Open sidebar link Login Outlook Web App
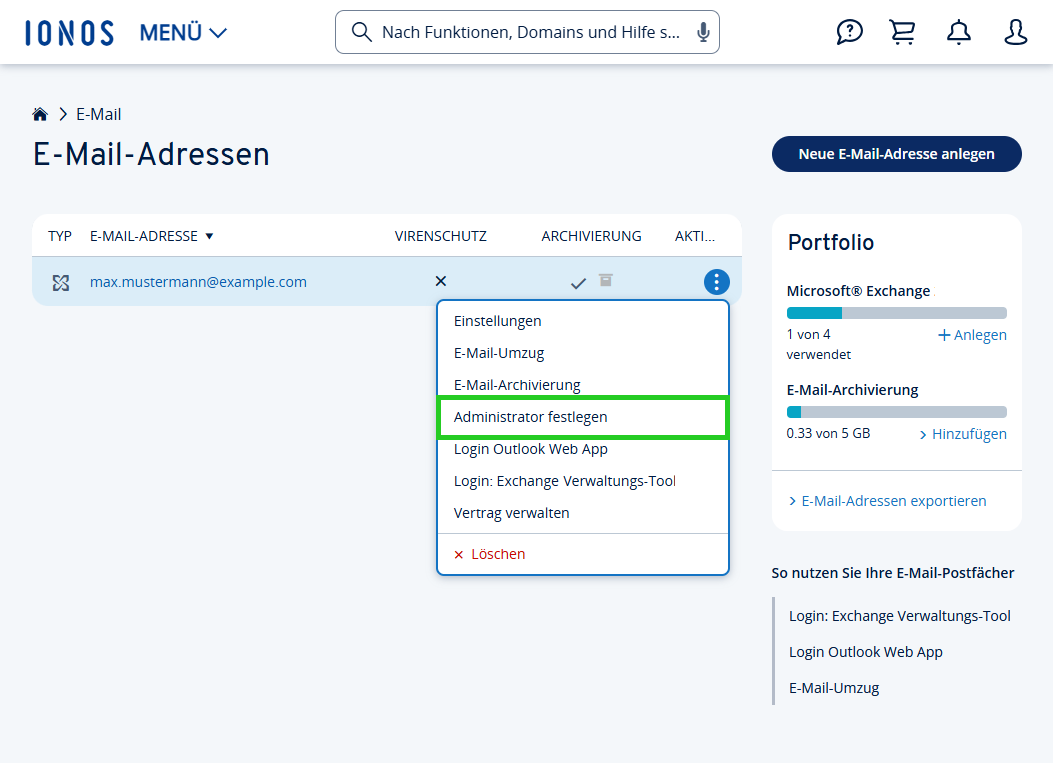 click(x=866, y=652)
